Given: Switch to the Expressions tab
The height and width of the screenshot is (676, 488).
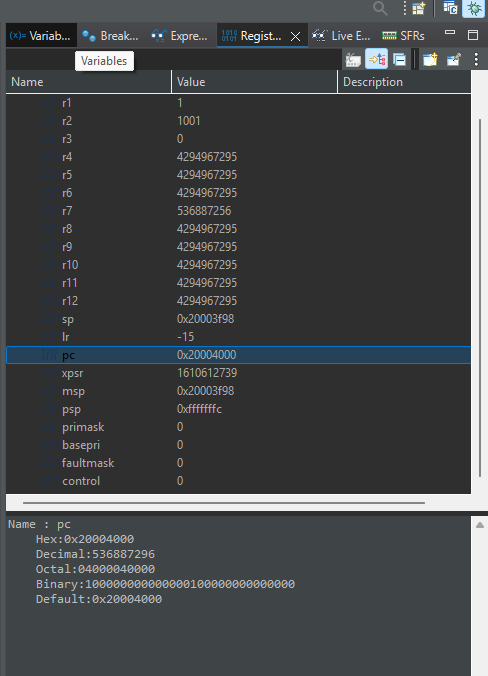Looking at the screenshot, I should pyautogui.click(x=179, y=36).
